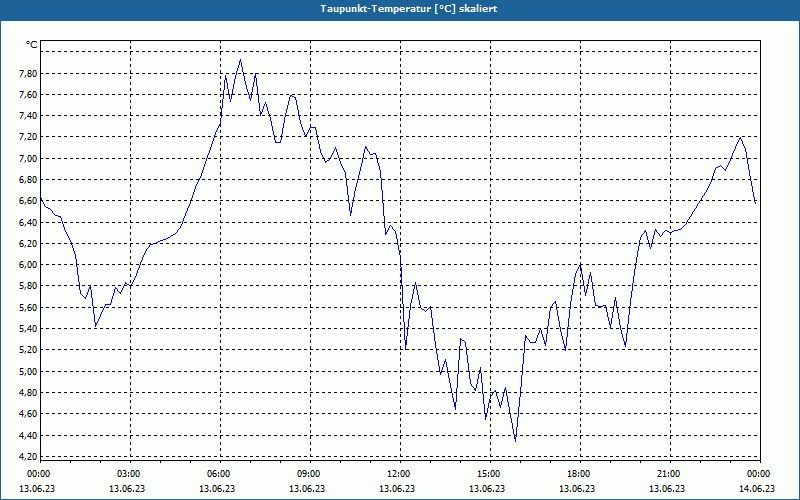Click the 5,00 y-axis tick label
This screenshot has height=500, width=800.
(28, 371)
